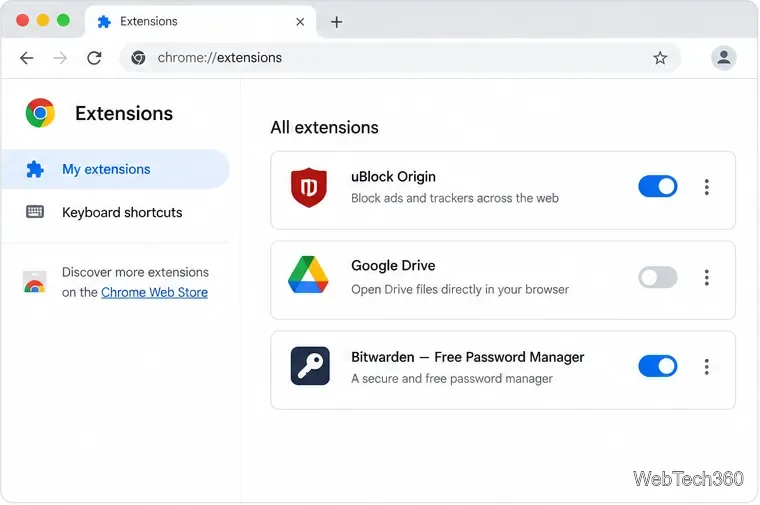Image resolution: width=760 pixels, height=505 pixels.
Task: Click the puzzle favicon on the Extensions tab
Action: [x=104, y=22]
